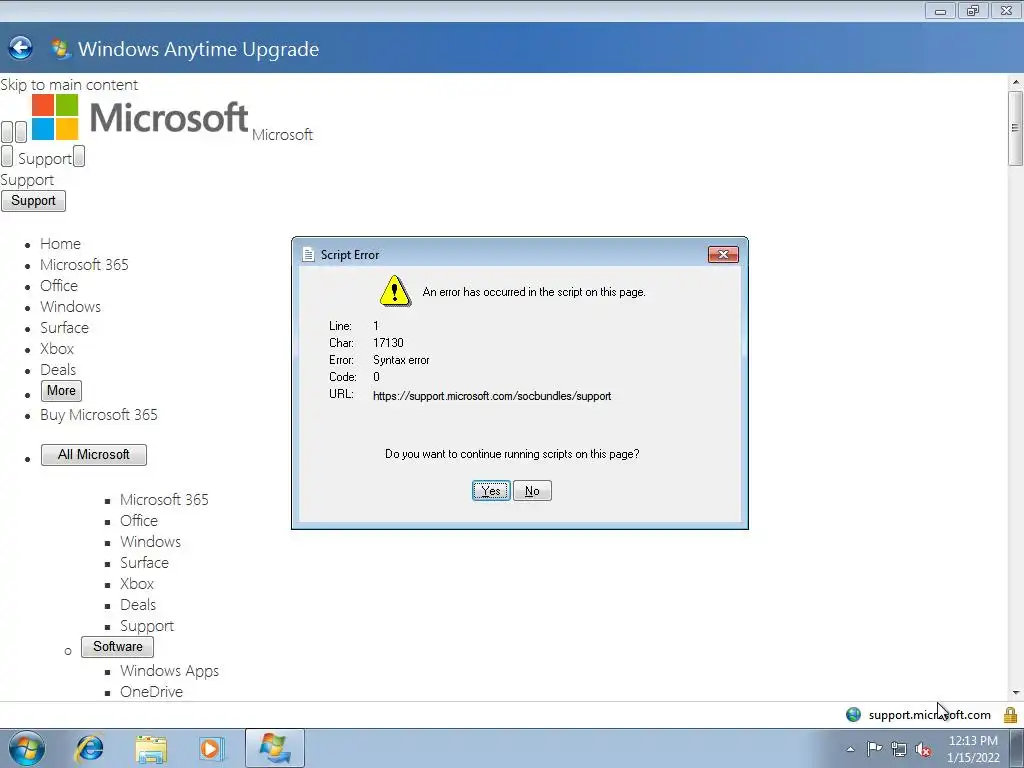Click the Support button below the header

(x=33, y=200)
